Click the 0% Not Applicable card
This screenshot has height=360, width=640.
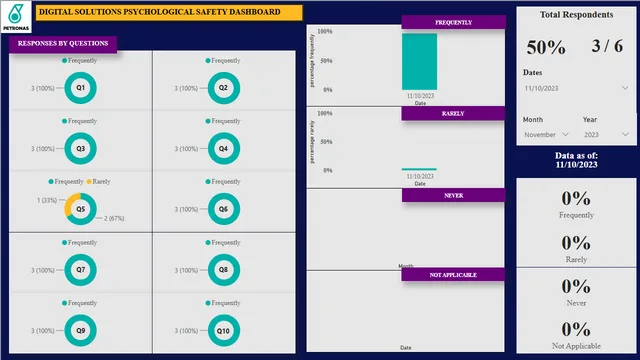576,336
